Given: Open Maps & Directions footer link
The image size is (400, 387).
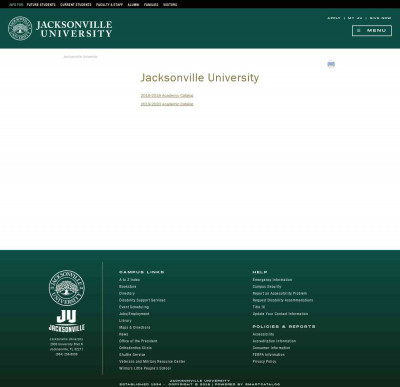Looking at the screenshot, I should click(135, 327).
